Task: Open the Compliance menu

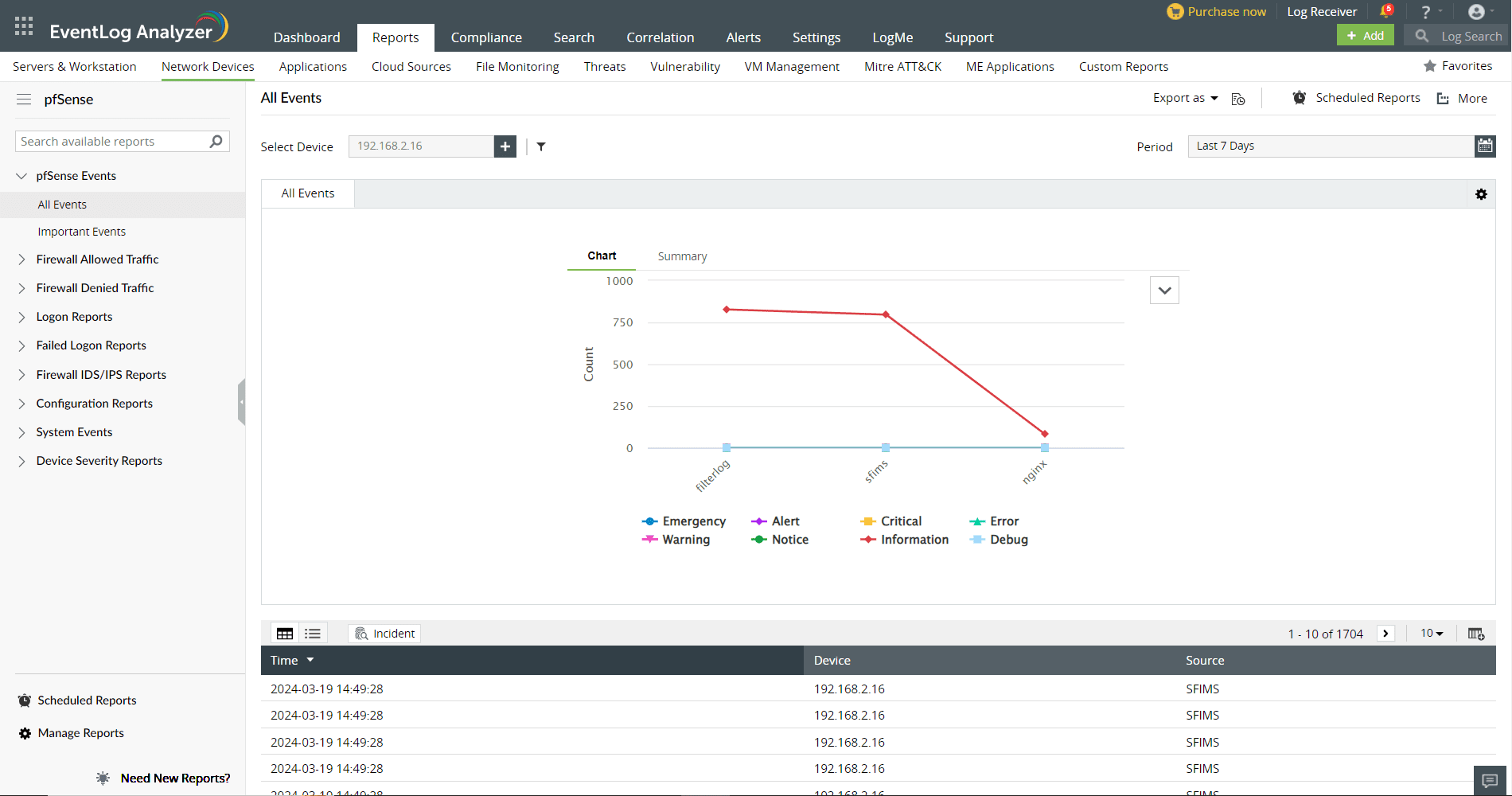Action: (486, 37)
